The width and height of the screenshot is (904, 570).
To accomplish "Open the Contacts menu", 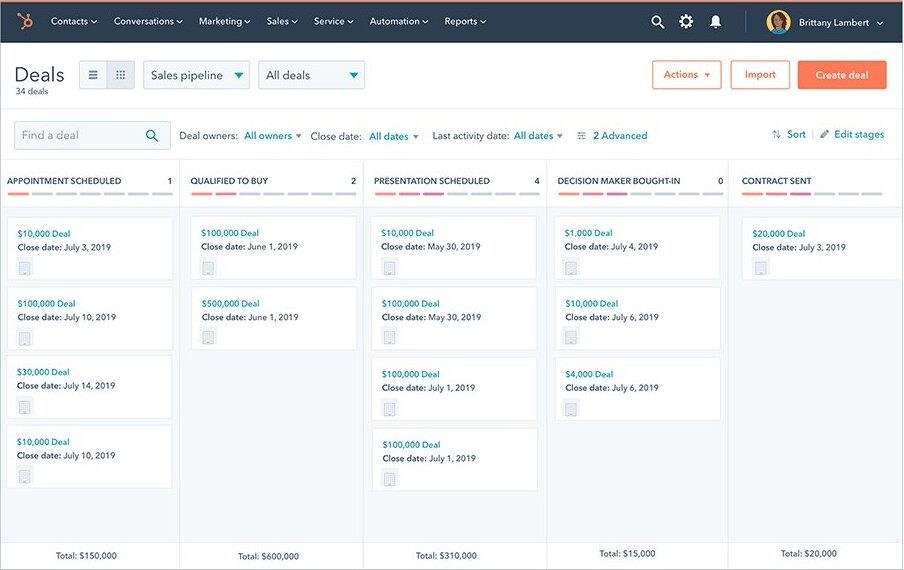I will [x=74, y=21].
